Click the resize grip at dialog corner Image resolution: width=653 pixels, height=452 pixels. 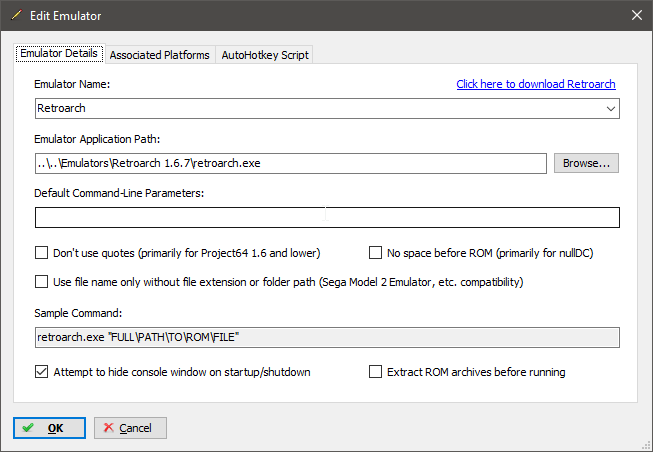[647, 446]
